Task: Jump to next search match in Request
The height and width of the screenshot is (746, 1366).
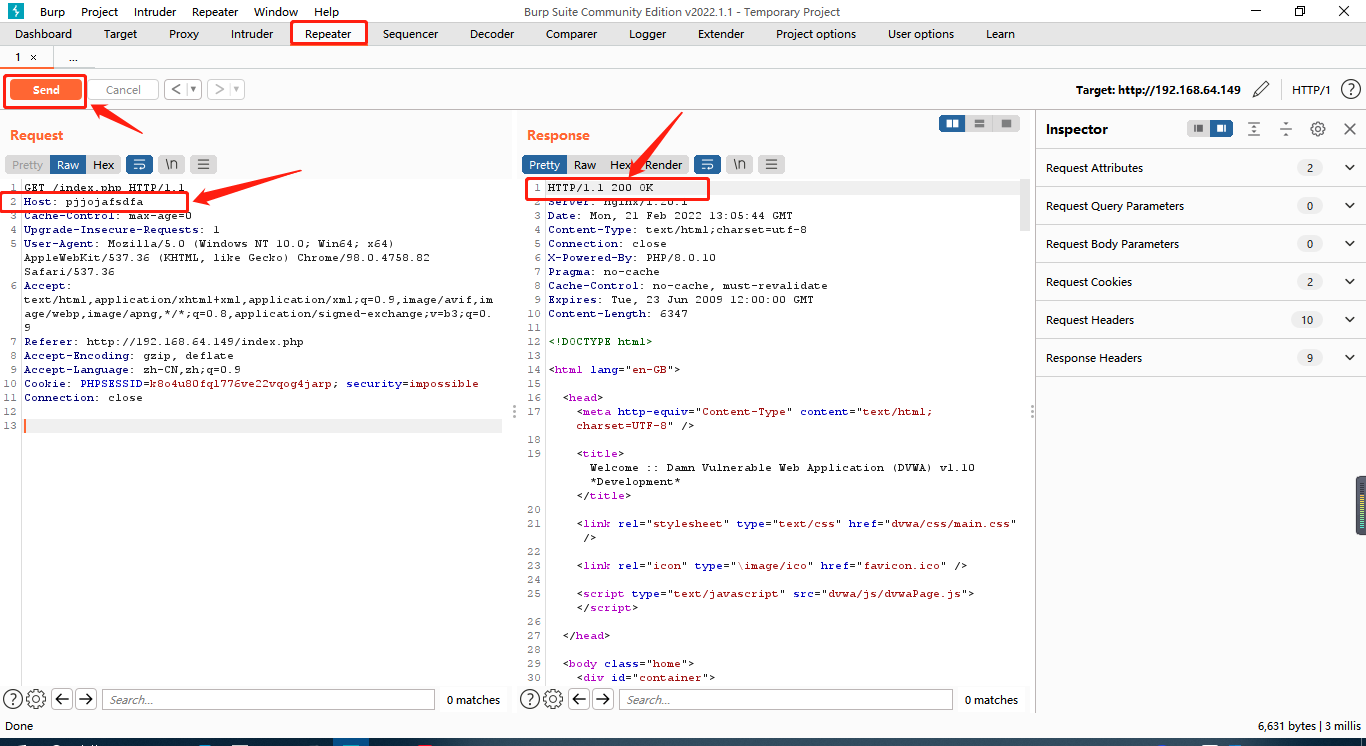Action: coord(86,699)
